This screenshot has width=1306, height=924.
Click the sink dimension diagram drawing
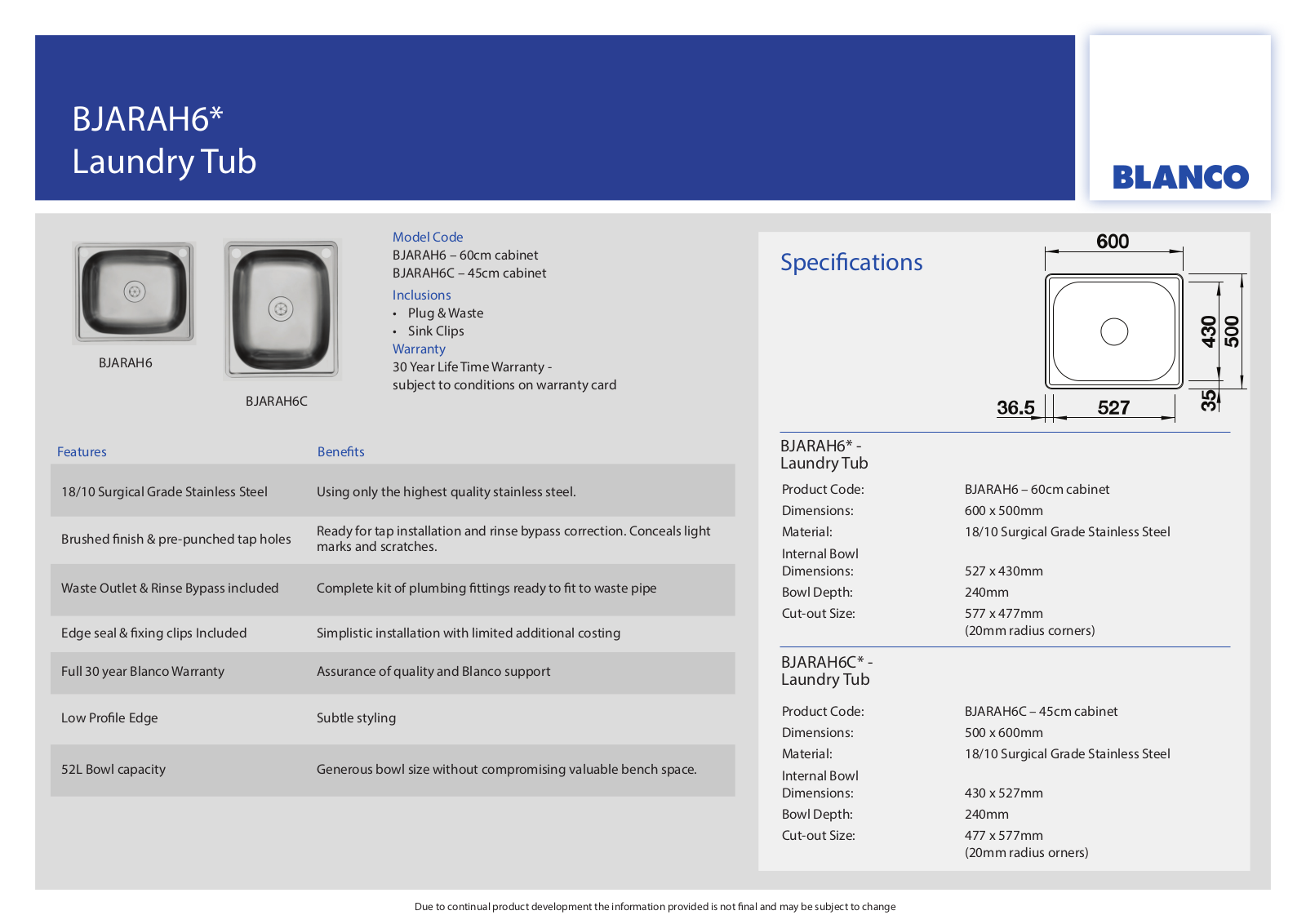tap(1122, 330)
